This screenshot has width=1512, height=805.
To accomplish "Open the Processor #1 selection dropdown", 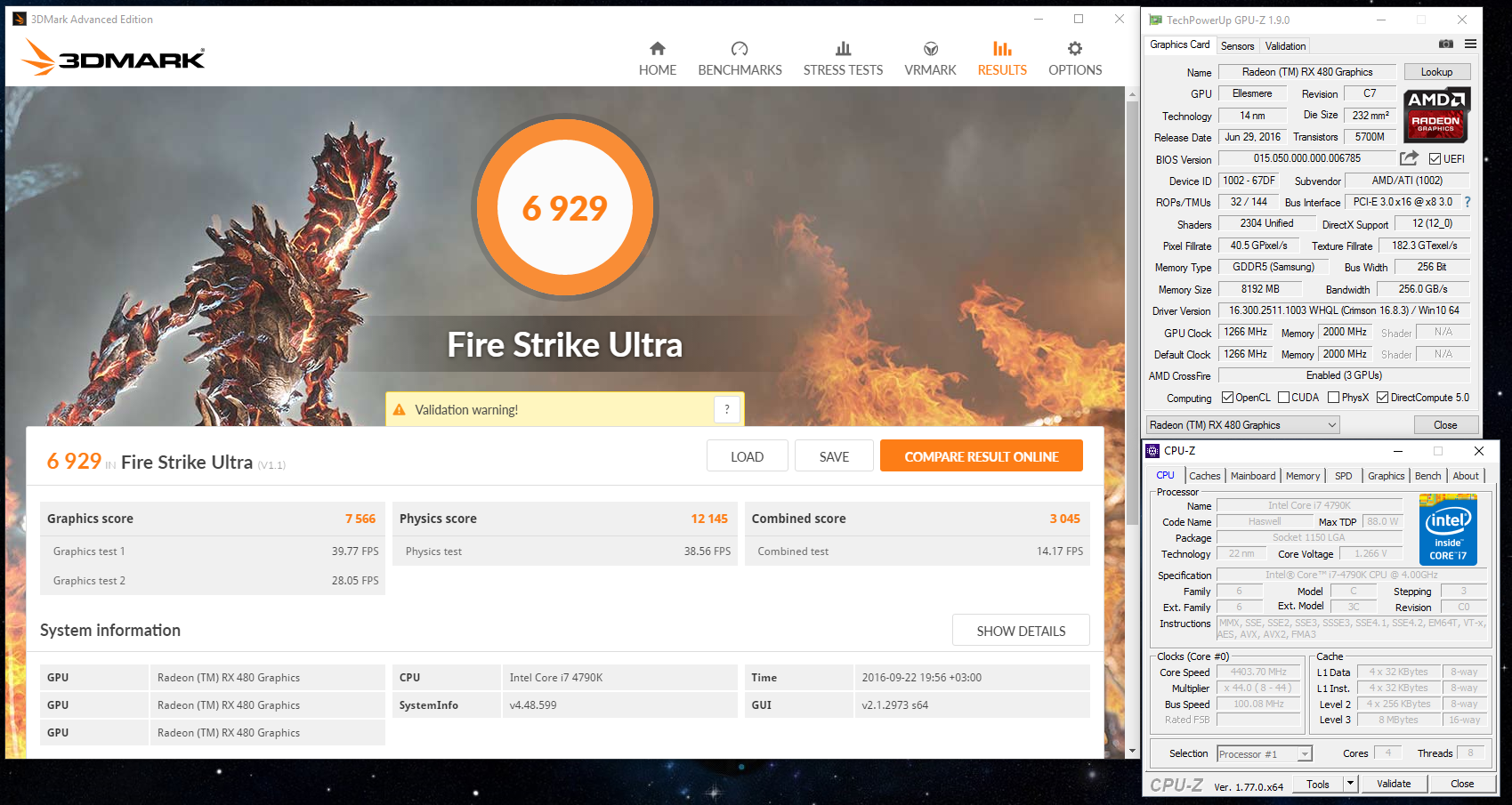I will pos(1265,754).
